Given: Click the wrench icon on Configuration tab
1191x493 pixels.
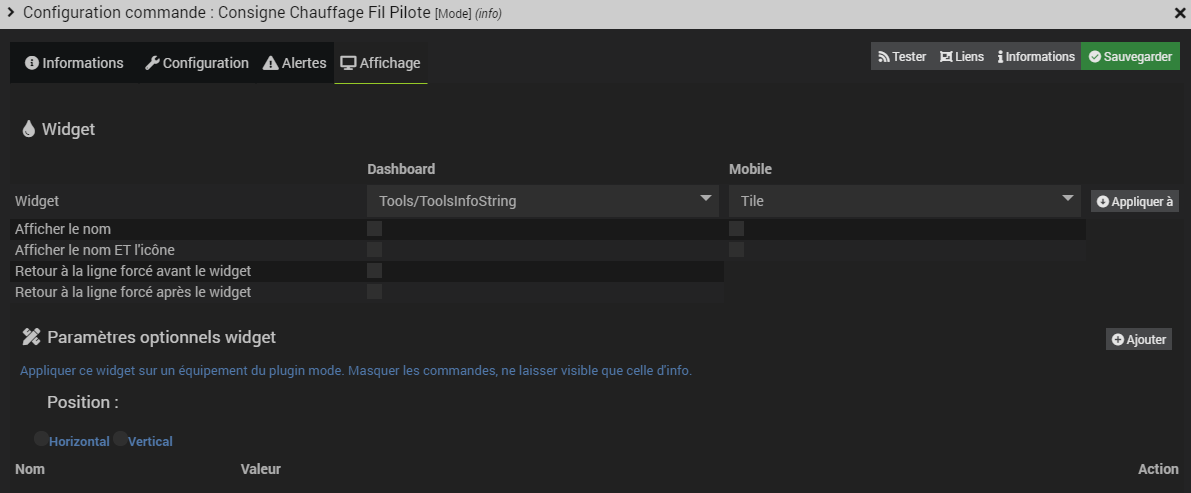Looking at the screenshot, I should 152,63.
